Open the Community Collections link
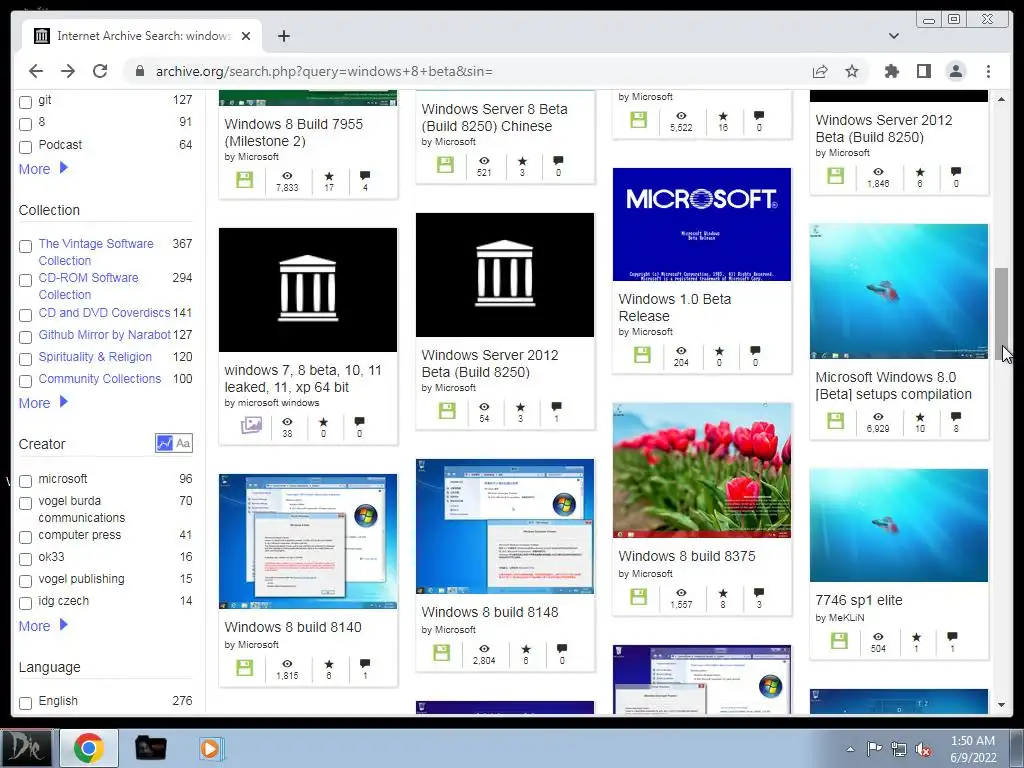 pyautogui.click(x=99, y=379)
